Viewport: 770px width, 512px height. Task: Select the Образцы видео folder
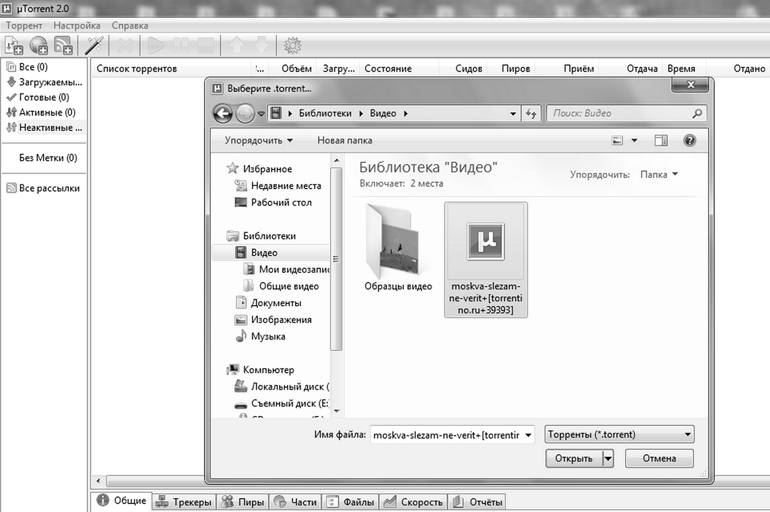click(398, 248)
